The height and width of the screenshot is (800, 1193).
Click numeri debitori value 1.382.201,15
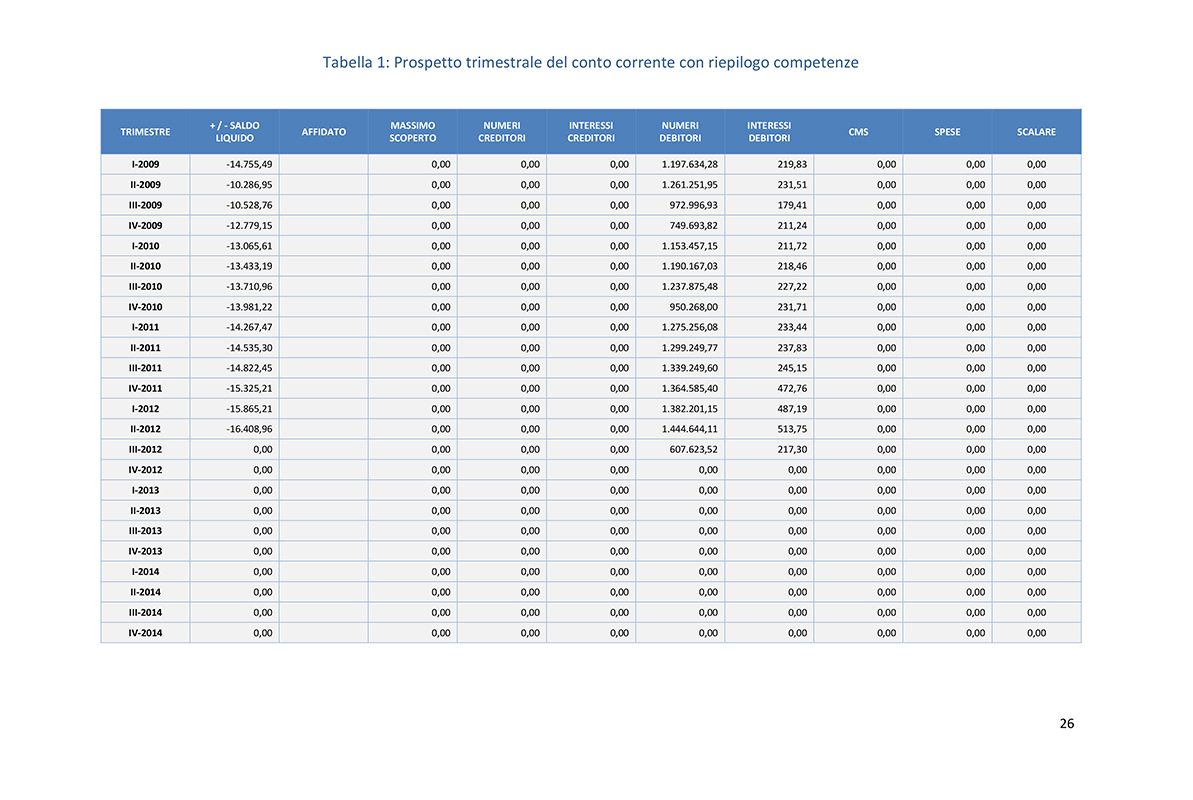click(x=689, y=409)
